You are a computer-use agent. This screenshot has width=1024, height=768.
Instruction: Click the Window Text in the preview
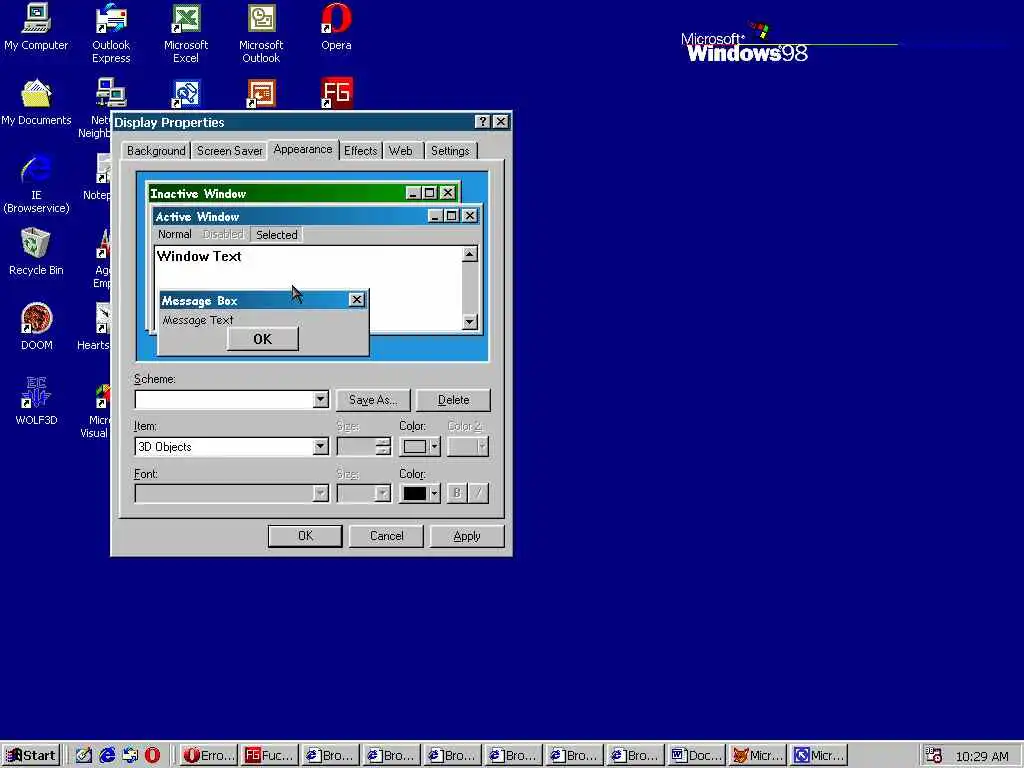click(x=199, y=257)
